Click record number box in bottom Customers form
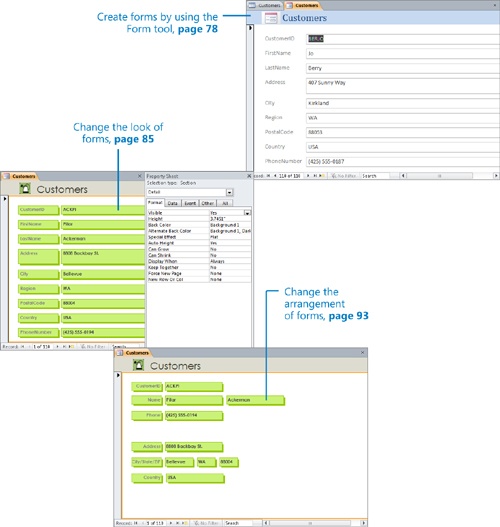The image size is (500, 527). click(155, 523)
